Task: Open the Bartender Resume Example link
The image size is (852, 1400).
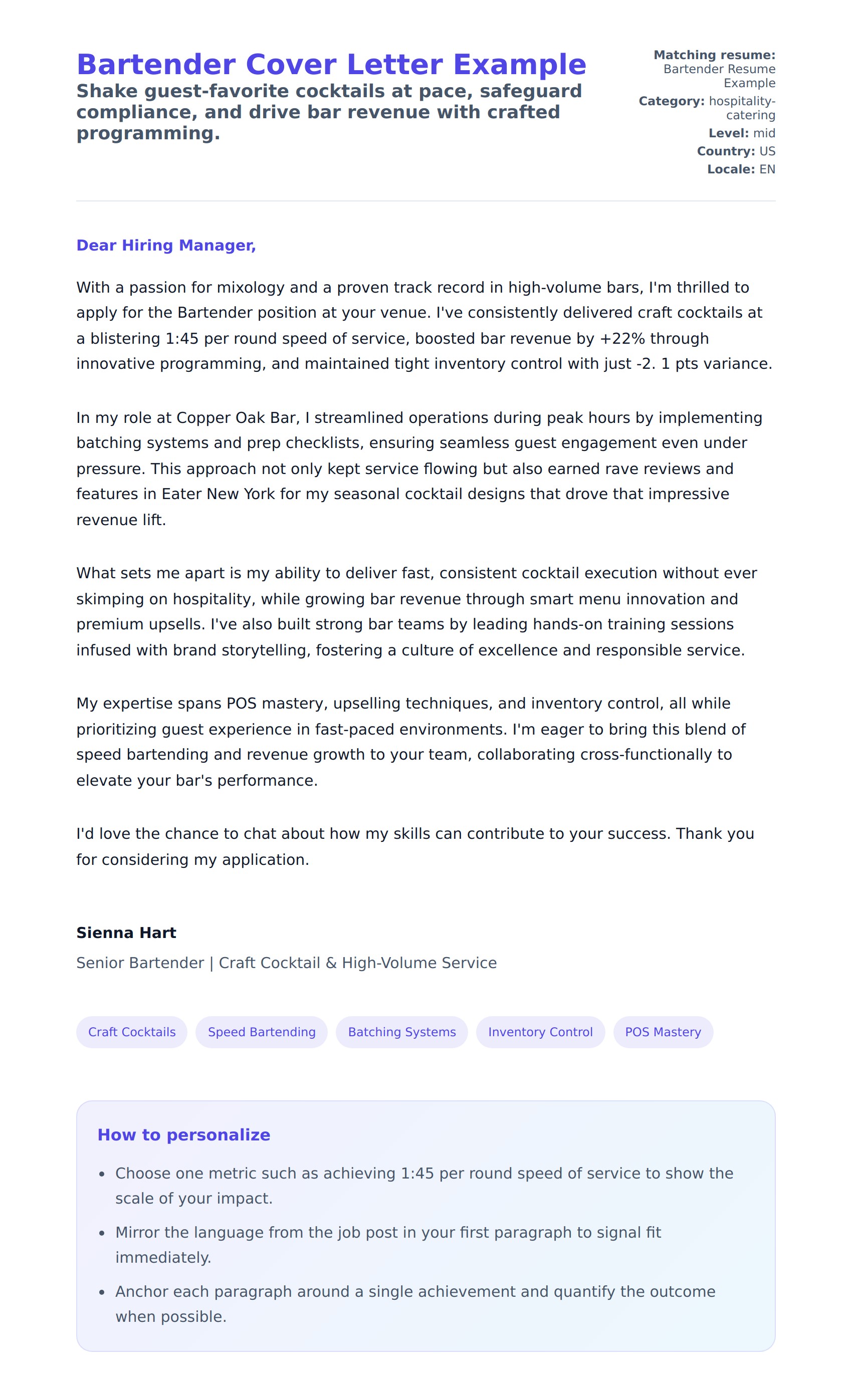Action: pos(719,76)
